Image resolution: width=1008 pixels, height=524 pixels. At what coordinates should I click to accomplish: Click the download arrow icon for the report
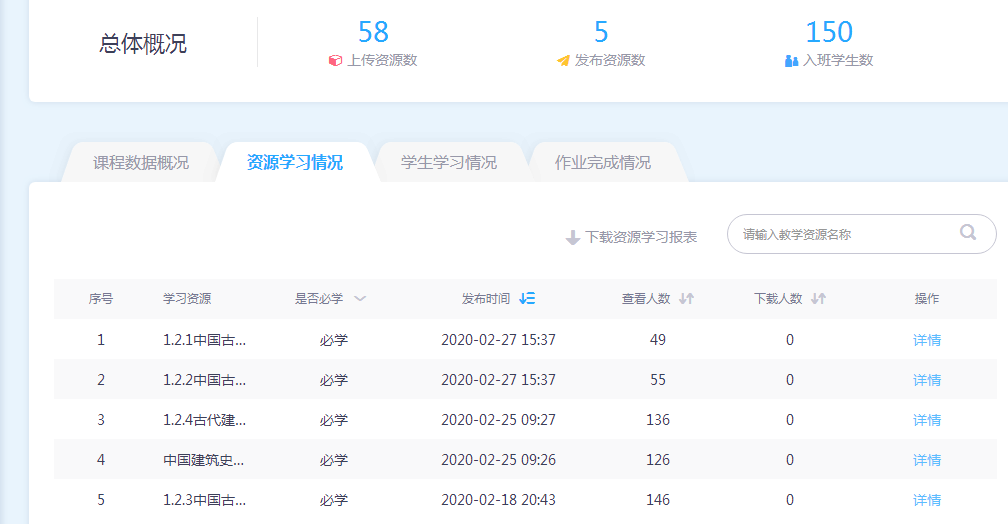573,237
